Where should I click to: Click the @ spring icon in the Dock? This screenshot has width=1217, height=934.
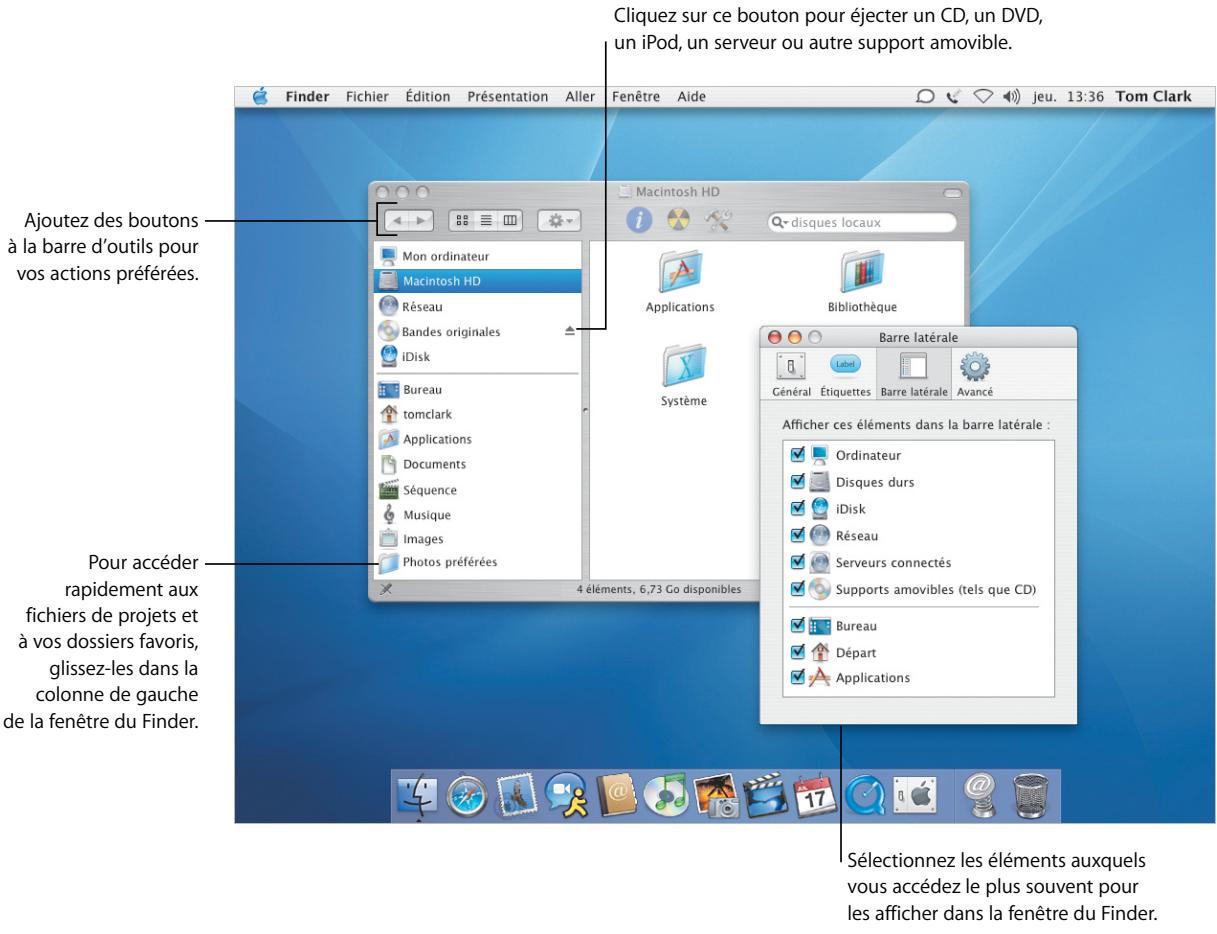click(x=982, y=796)
